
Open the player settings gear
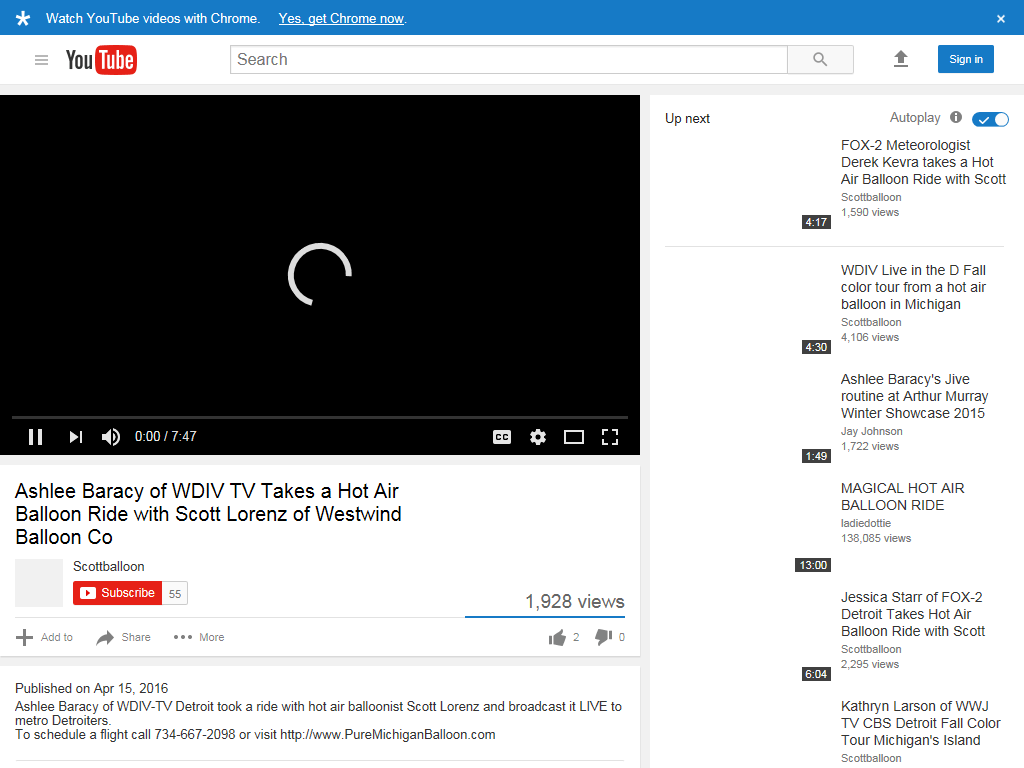click(x=537, y=437)
